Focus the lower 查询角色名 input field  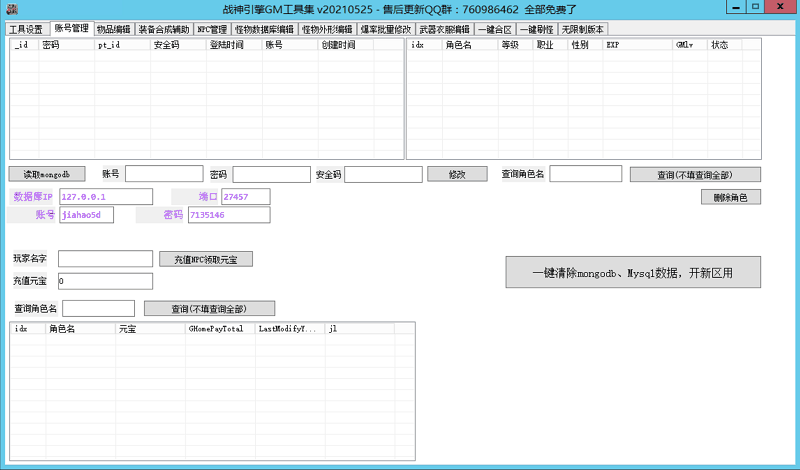pos(98,308)
